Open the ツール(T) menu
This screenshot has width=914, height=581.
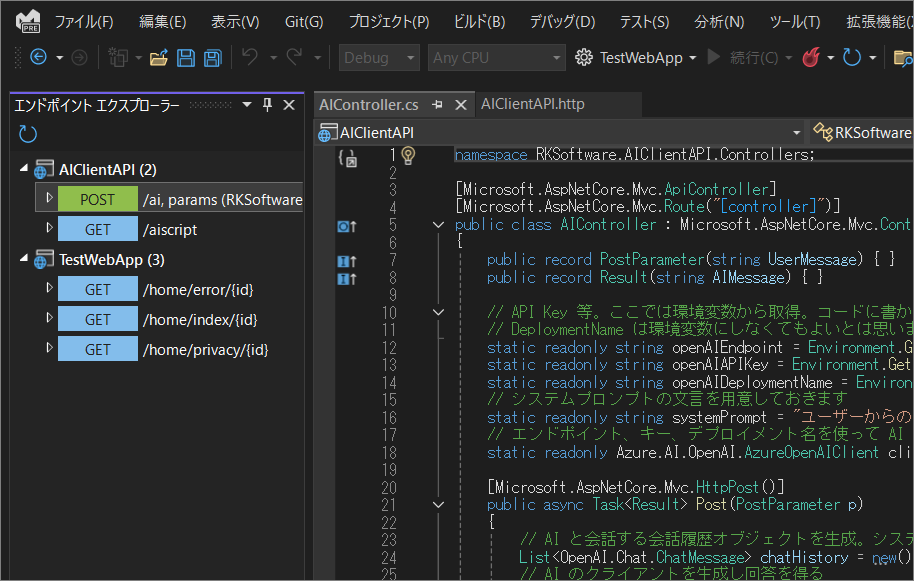[x=795, y=22]
